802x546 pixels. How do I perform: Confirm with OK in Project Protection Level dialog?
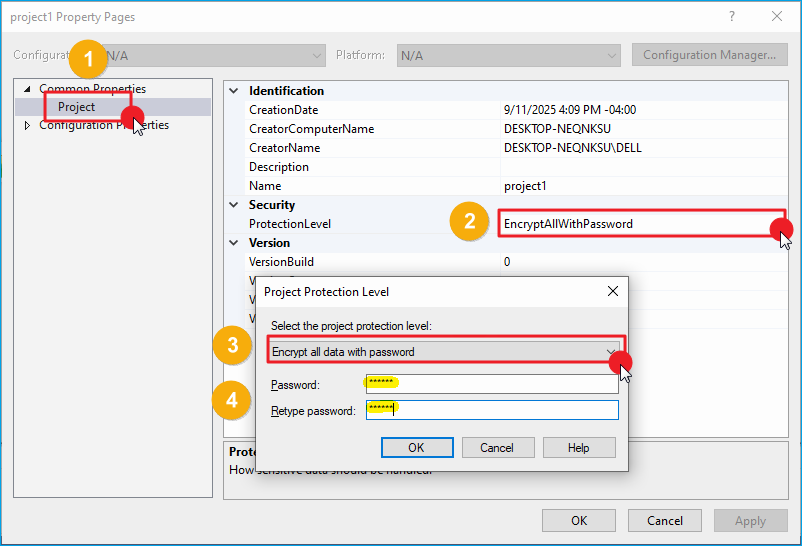coord(417,448)
